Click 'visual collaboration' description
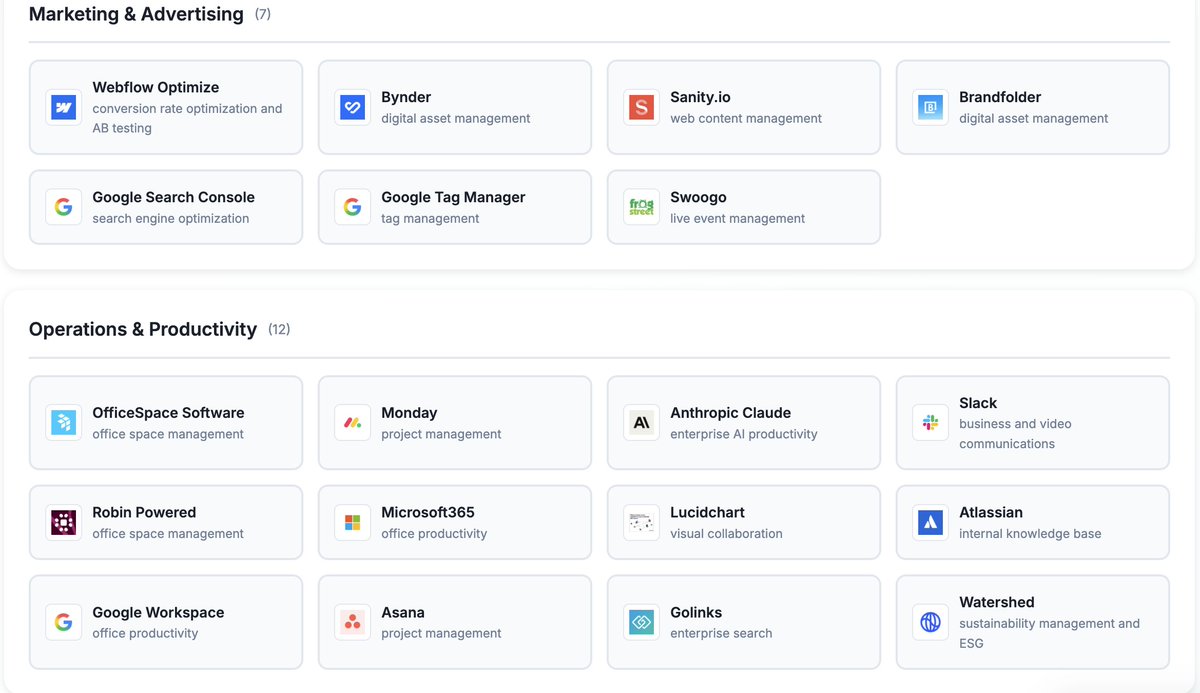The image size is (1200, 693). pos(726,533)
